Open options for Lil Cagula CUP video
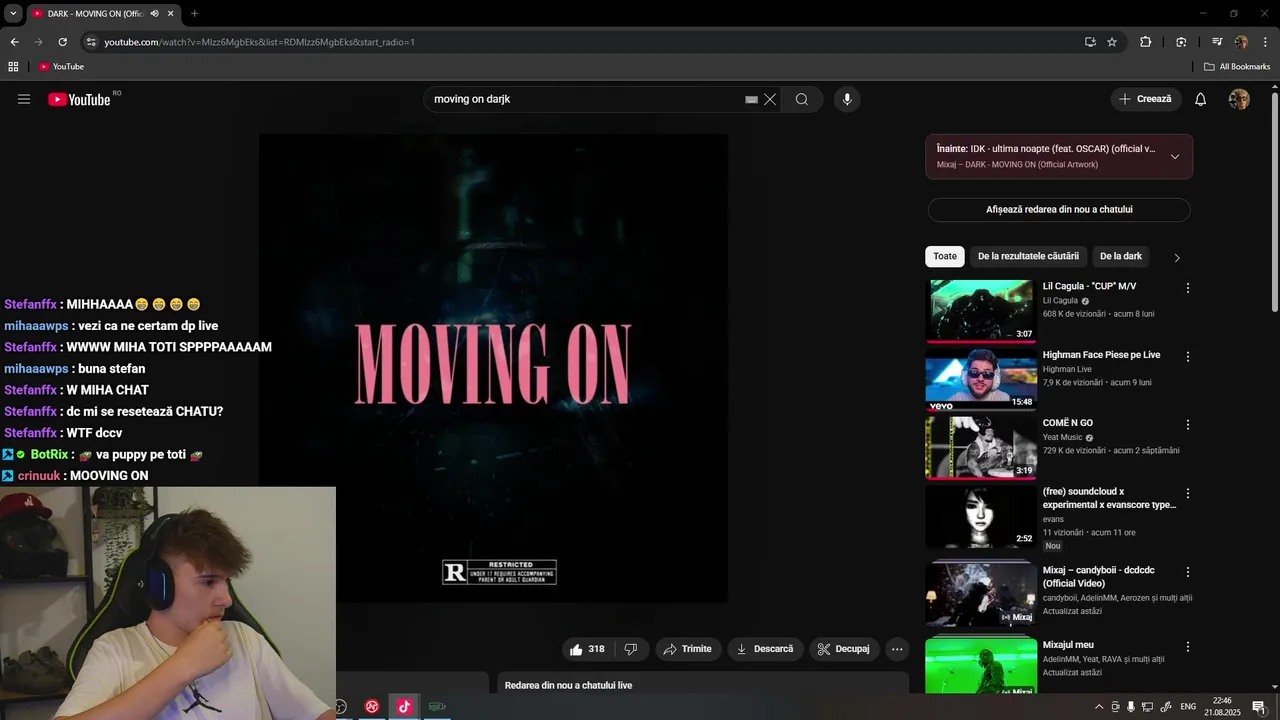This screenshot has width=1280, height=720. click(x=1188, y=288)
